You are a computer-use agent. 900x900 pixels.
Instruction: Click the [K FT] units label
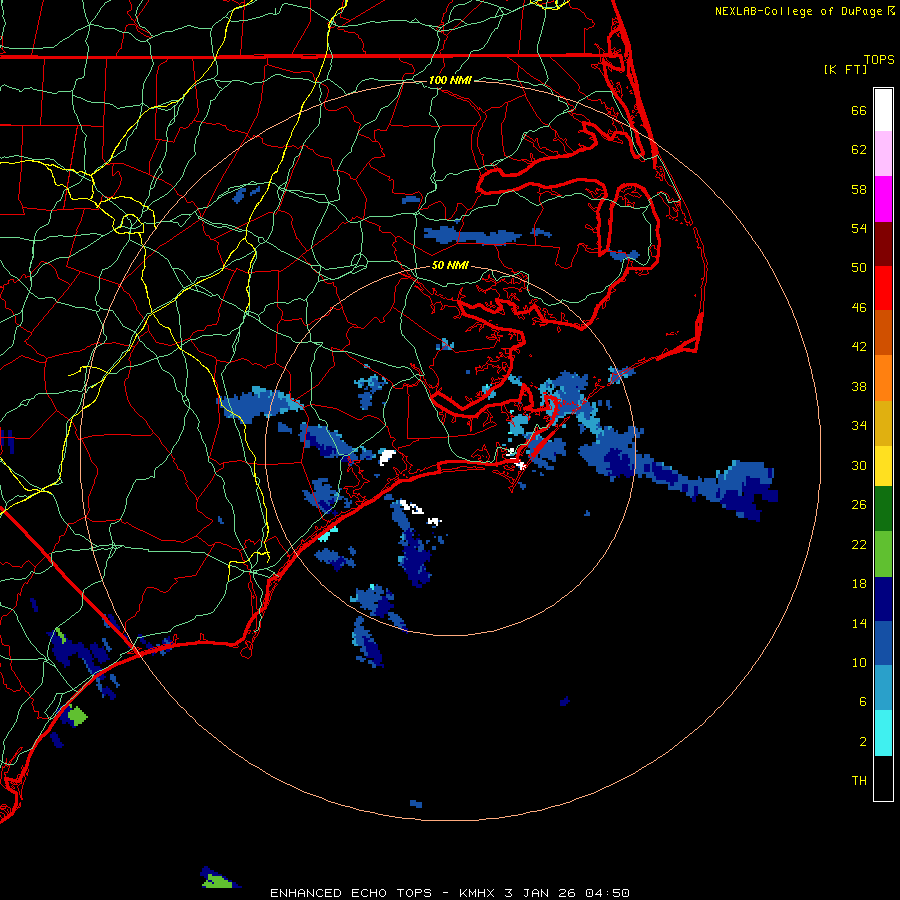845,69
